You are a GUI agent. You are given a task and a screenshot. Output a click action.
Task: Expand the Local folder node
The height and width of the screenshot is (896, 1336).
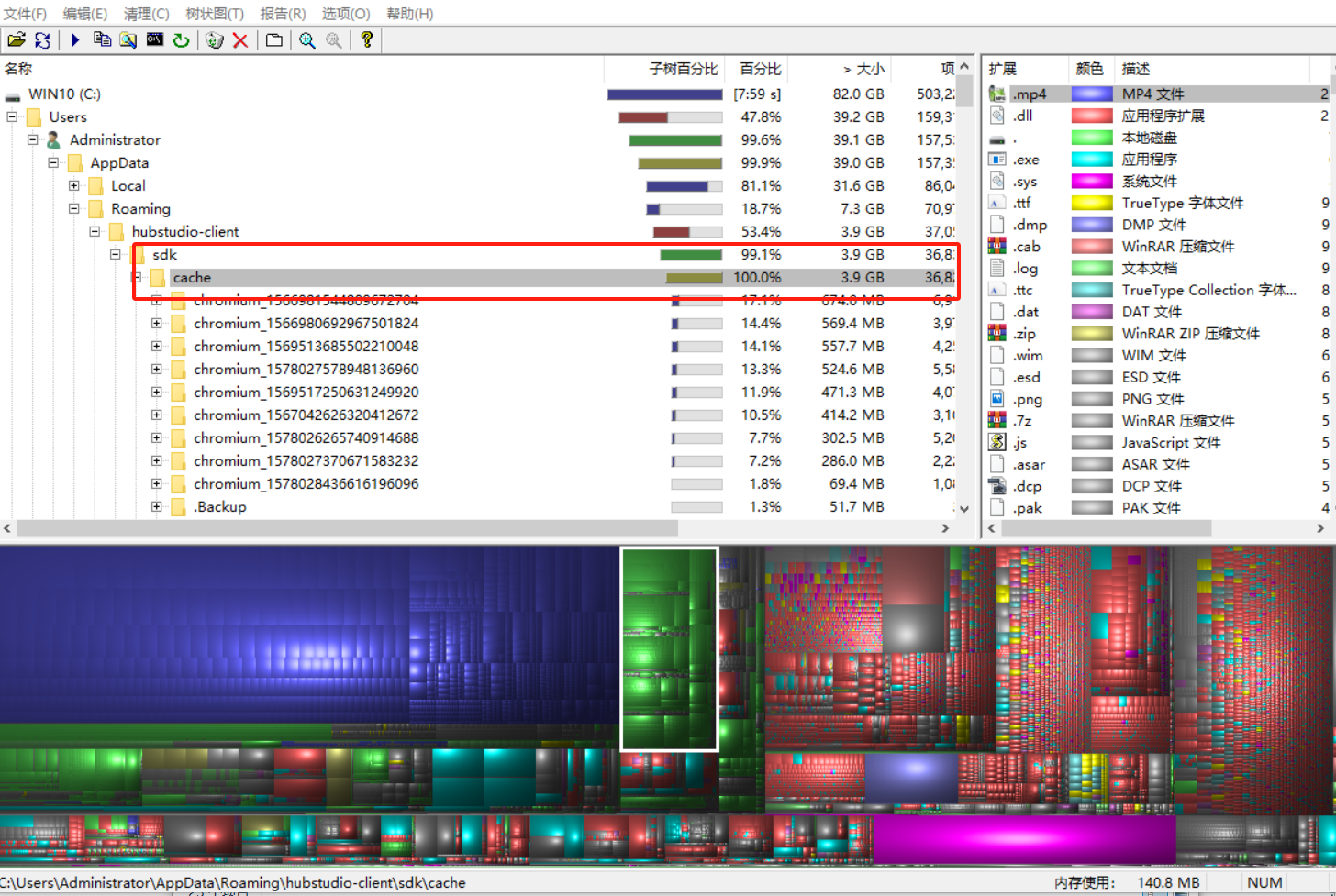coord(74,185)
